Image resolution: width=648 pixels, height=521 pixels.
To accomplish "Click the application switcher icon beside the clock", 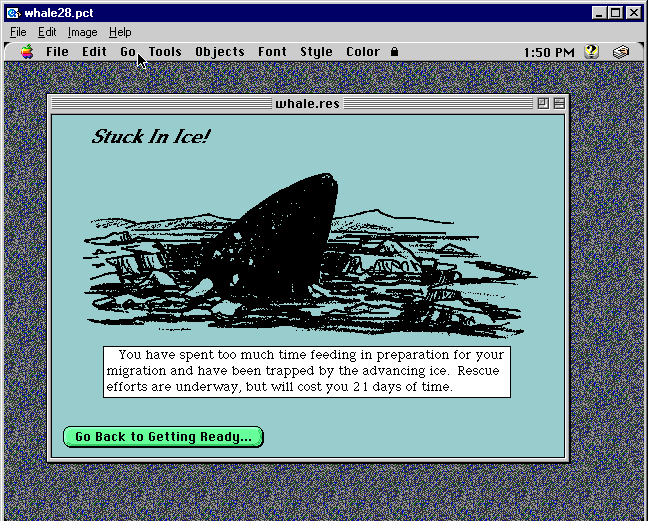I will (x=621, y=52).
